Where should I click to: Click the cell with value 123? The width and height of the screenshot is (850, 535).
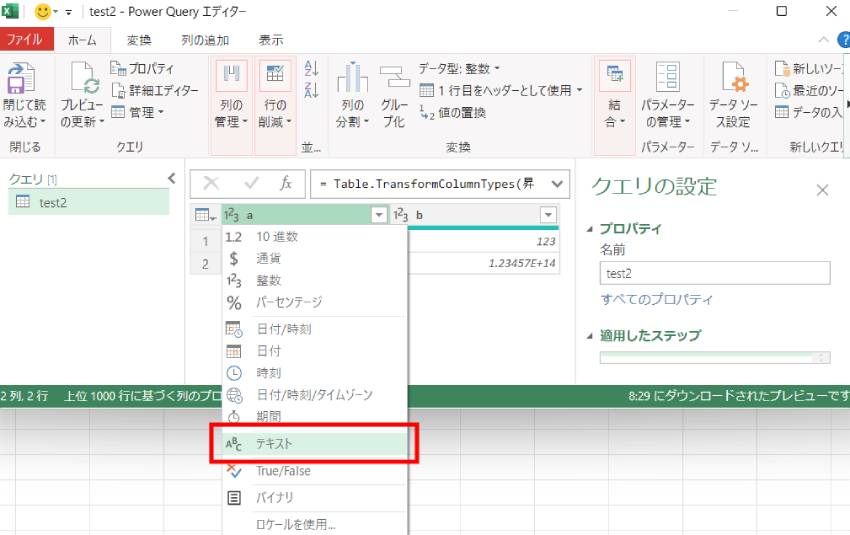click(482, 241)
